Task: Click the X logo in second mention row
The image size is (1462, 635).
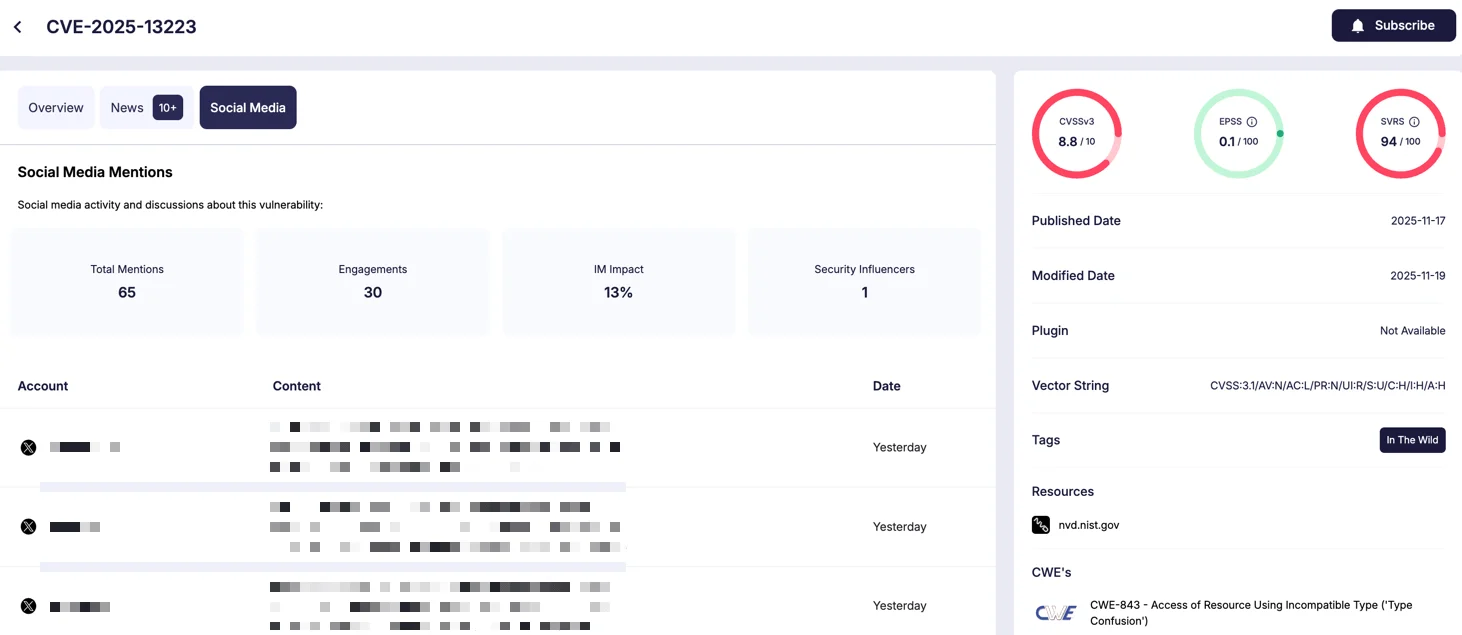Action: coord(28,526)
